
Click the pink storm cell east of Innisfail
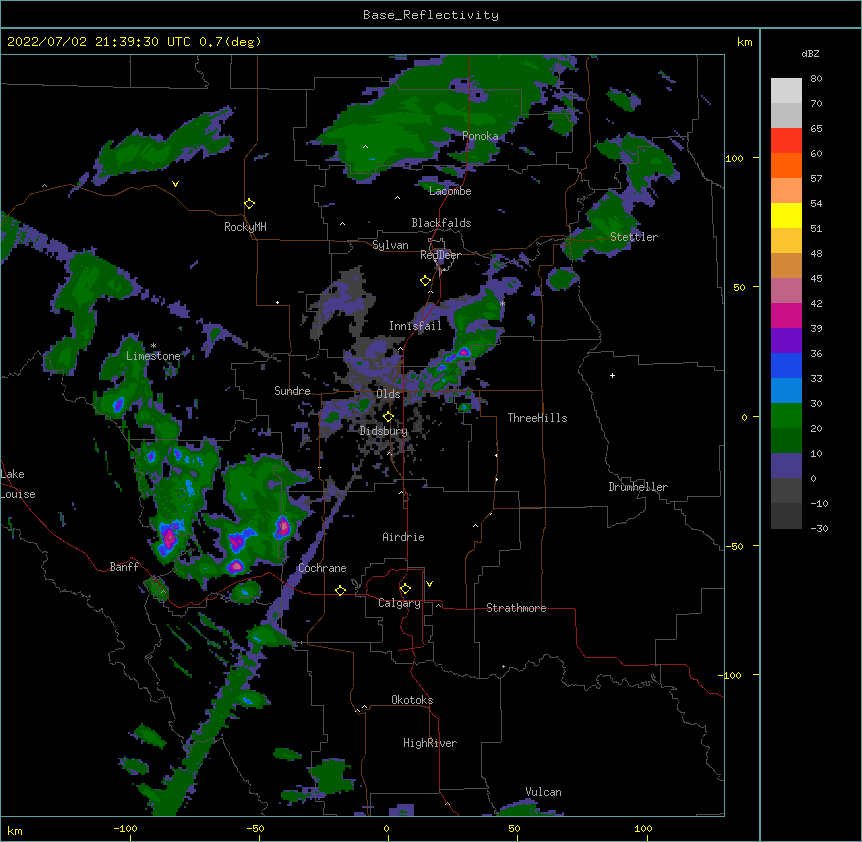[x=464, y=352]
